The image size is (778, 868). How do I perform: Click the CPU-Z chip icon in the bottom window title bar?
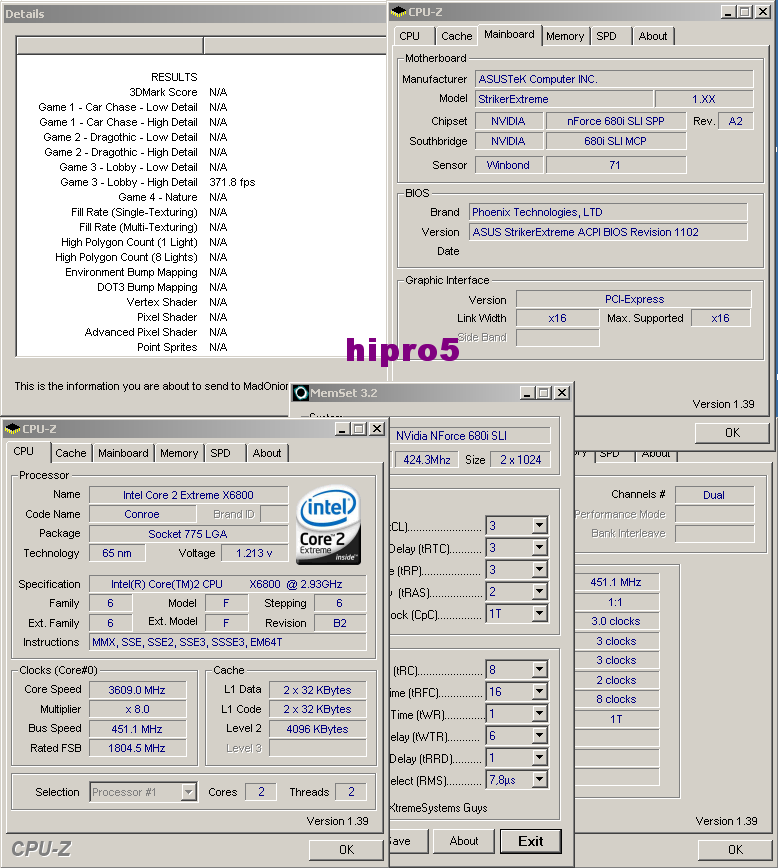click(12, 429)
